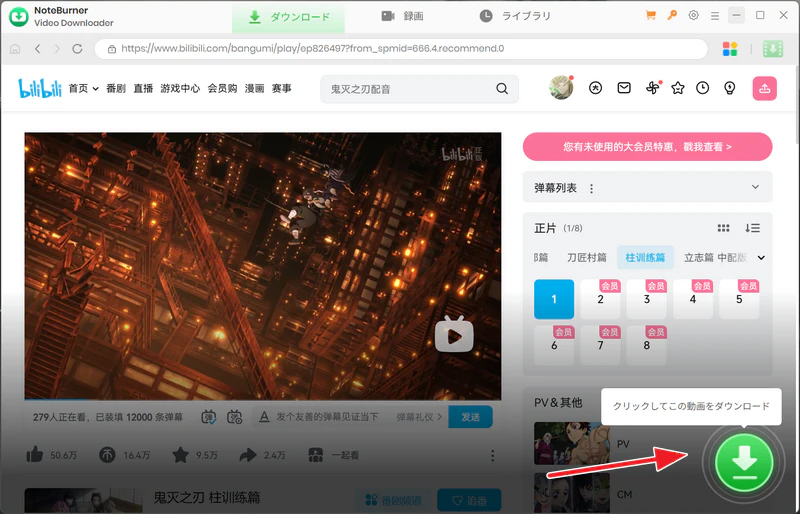Navigate back in the browser
Viewport: 800px width, 514px height.
coord(37,48)
